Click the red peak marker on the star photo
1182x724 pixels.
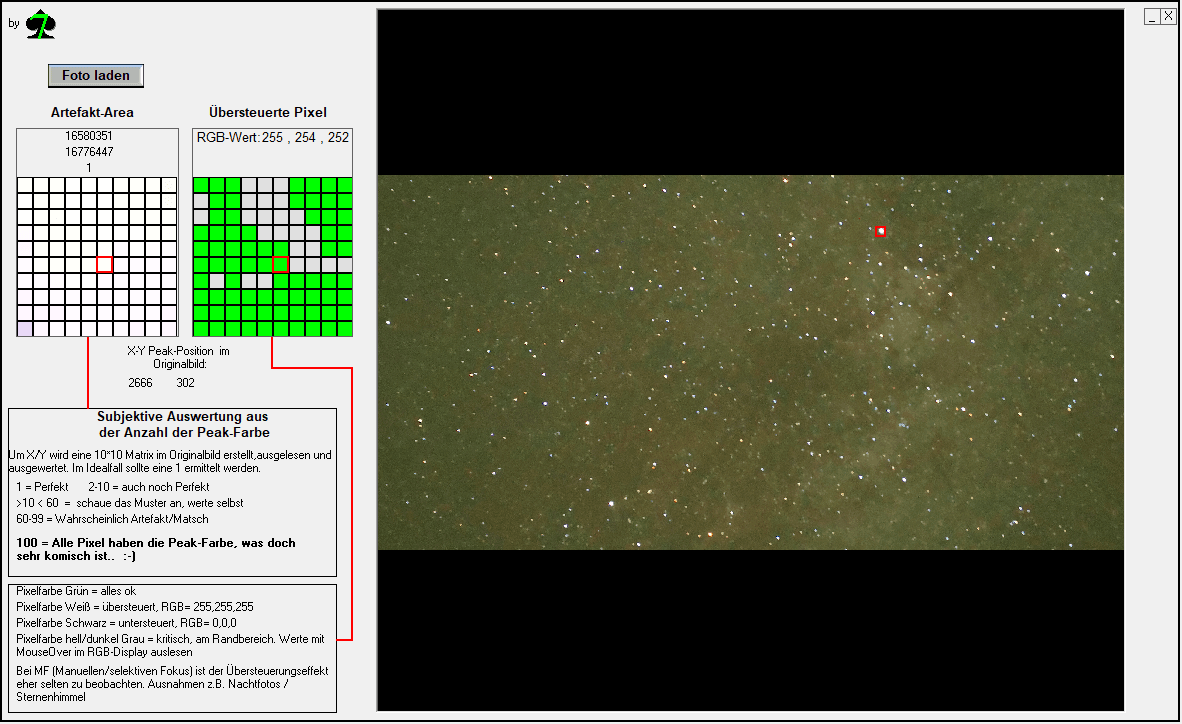pyautogui.click(x=880, y=232)
